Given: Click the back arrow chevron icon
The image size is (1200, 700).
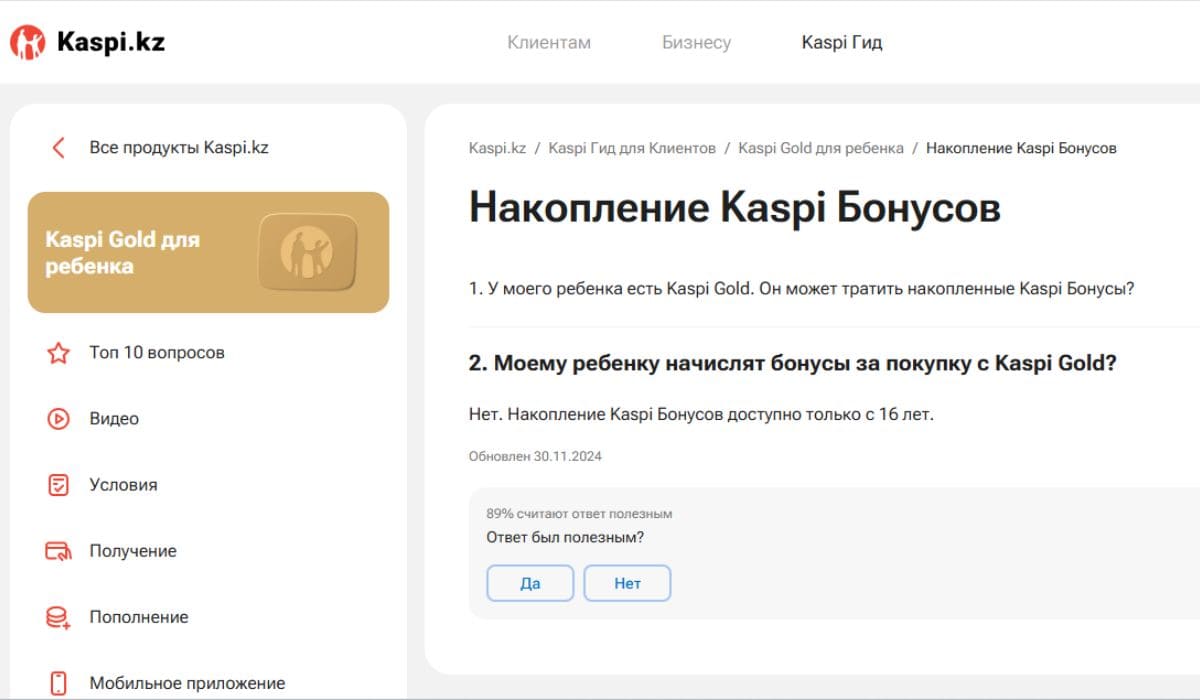Looking at the screenshot, I should [x=58, y=148].
